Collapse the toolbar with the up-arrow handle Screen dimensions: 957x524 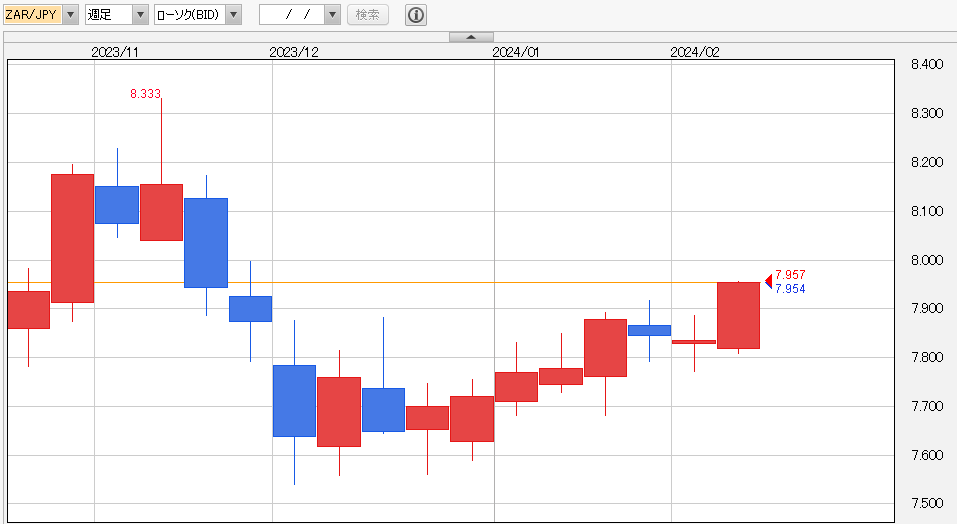pos(471,37)
